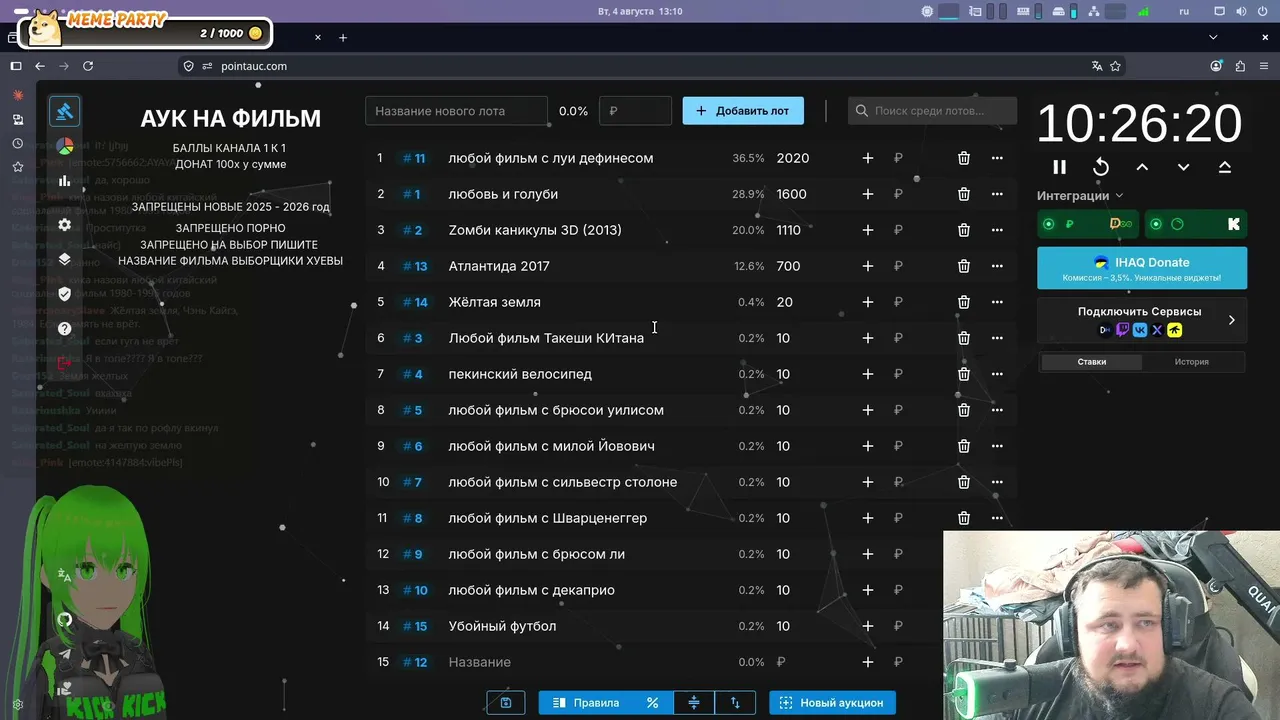This screenshot has width=1280, height=720.
Task: Open the layers stack sidebar icon
Action: coord(65,259)
